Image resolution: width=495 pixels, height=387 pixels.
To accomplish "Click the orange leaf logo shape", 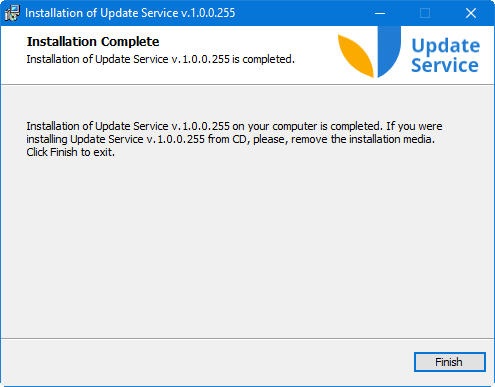I will tap(356, 56).
